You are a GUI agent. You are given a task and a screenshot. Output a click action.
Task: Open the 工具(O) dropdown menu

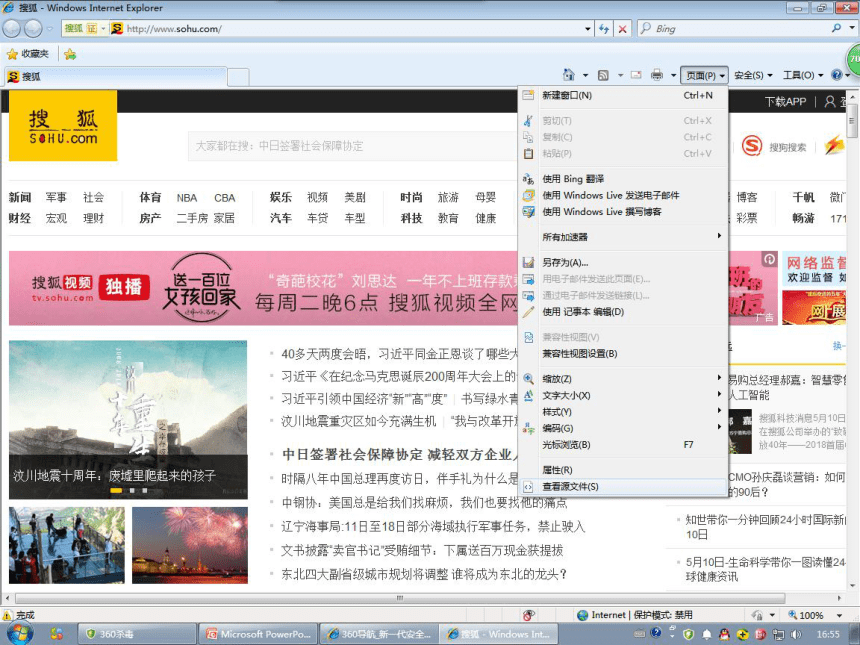pyautogui.click(x=803, y=75)
